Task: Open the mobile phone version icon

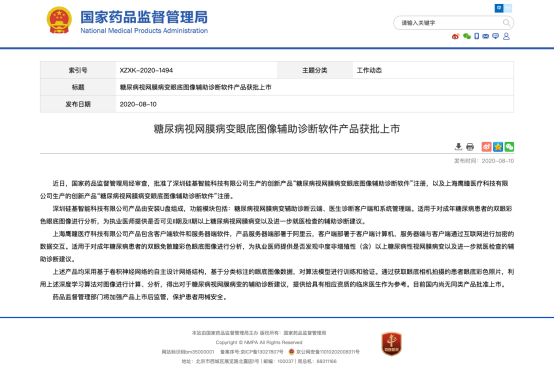Action: (477, 36)
